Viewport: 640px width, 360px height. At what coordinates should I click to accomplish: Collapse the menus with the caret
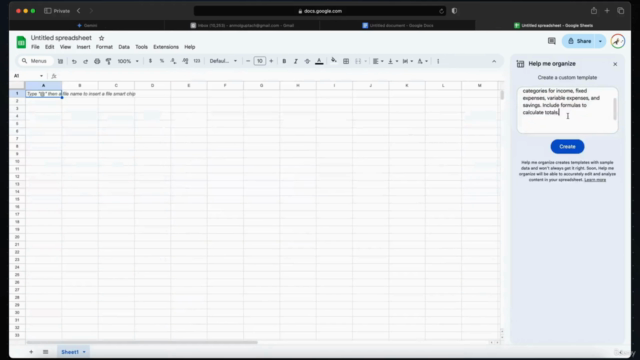pyautogui.click(x=494, y=61)
